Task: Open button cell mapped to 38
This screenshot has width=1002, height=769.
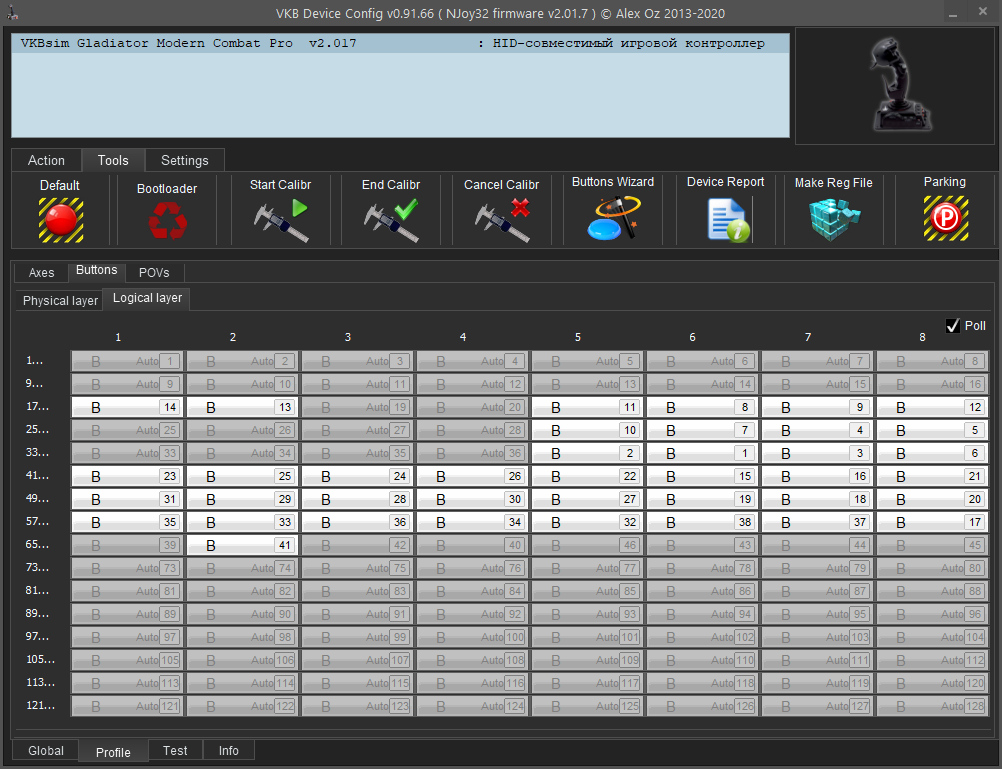Action: tap(702, 522)
